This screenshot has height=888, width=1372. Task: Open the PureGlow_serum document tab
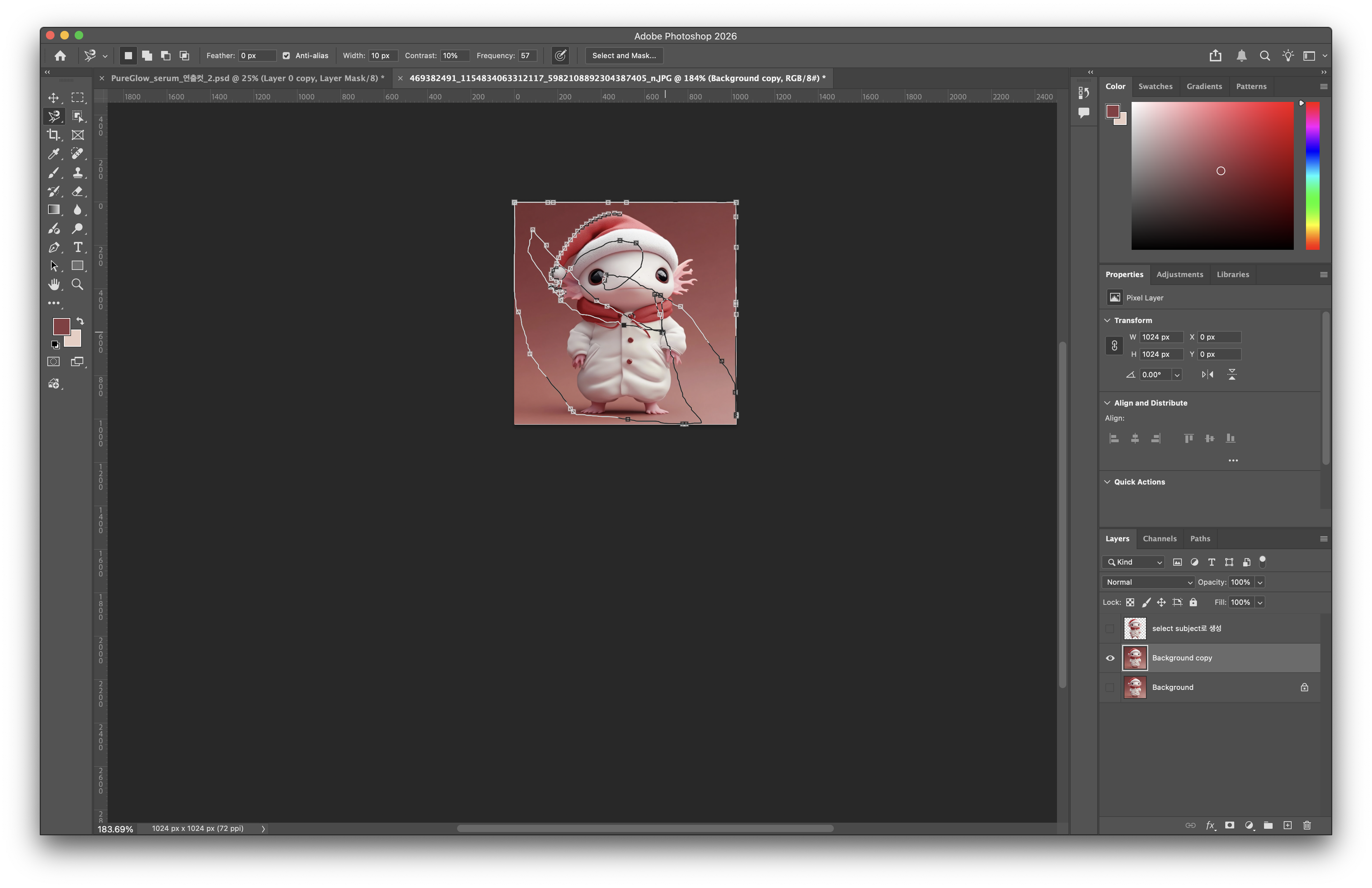[247, 78]
